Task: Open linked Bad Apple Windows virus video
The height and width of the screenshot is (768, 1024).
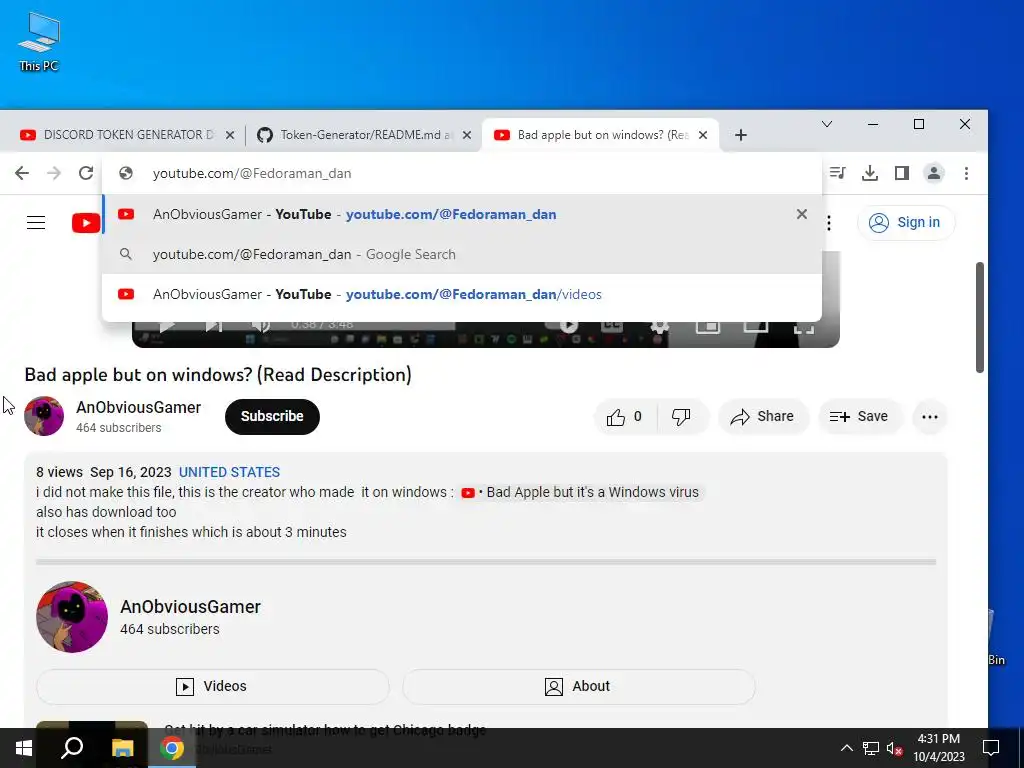Action: pyautogui.click(x=580, y=492)
